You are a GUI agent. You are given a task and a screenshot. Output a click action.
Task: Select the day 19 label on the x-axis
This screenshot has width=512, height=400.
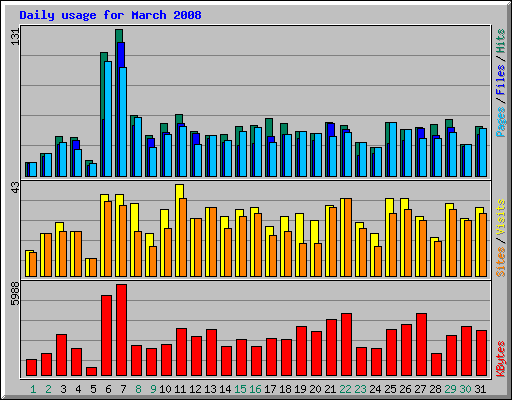pos(300,389)
